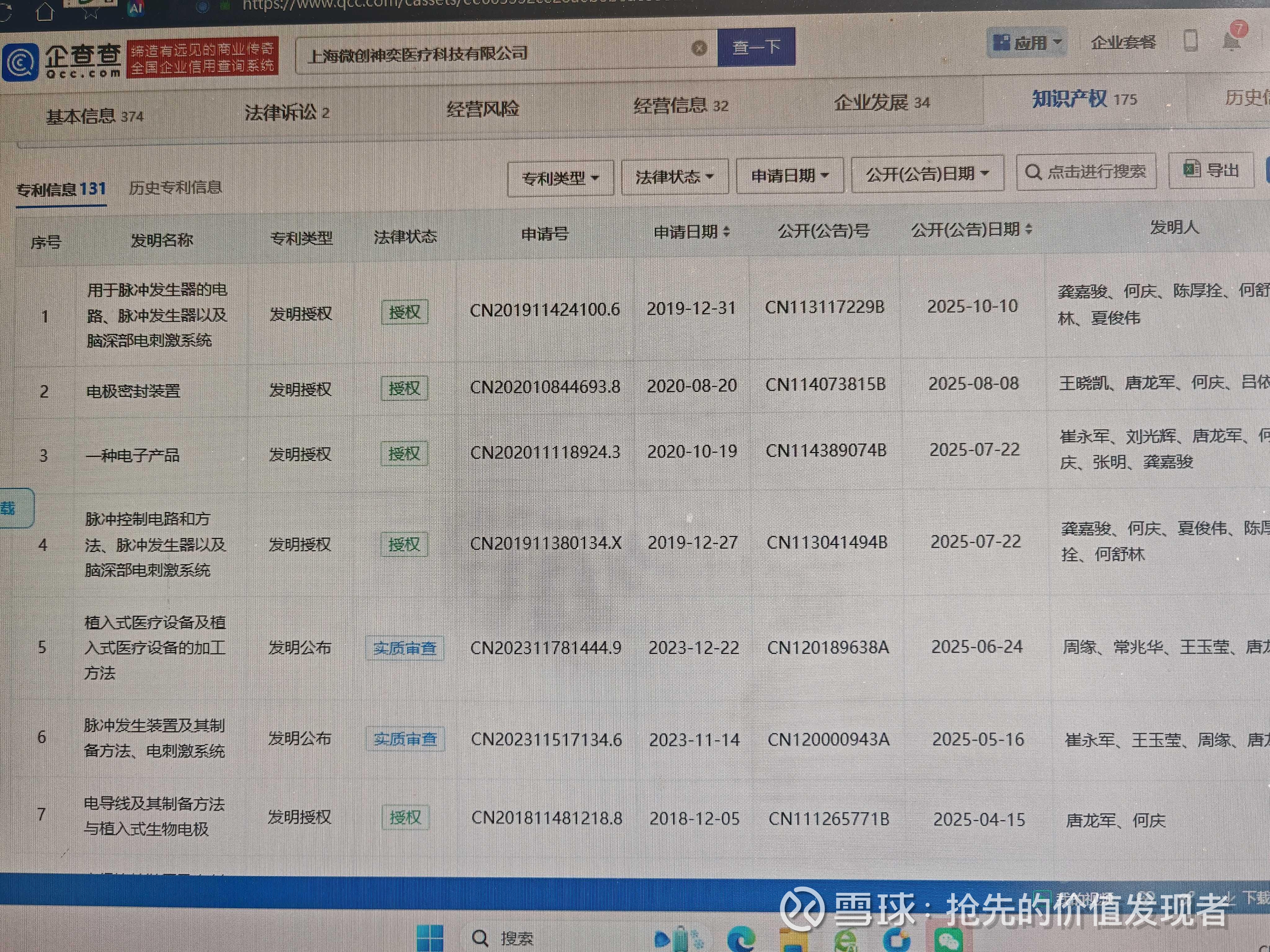This screenshot has width=1270, height=952.
Task: Click the browser home icon
Action: (x=45, y=11)
